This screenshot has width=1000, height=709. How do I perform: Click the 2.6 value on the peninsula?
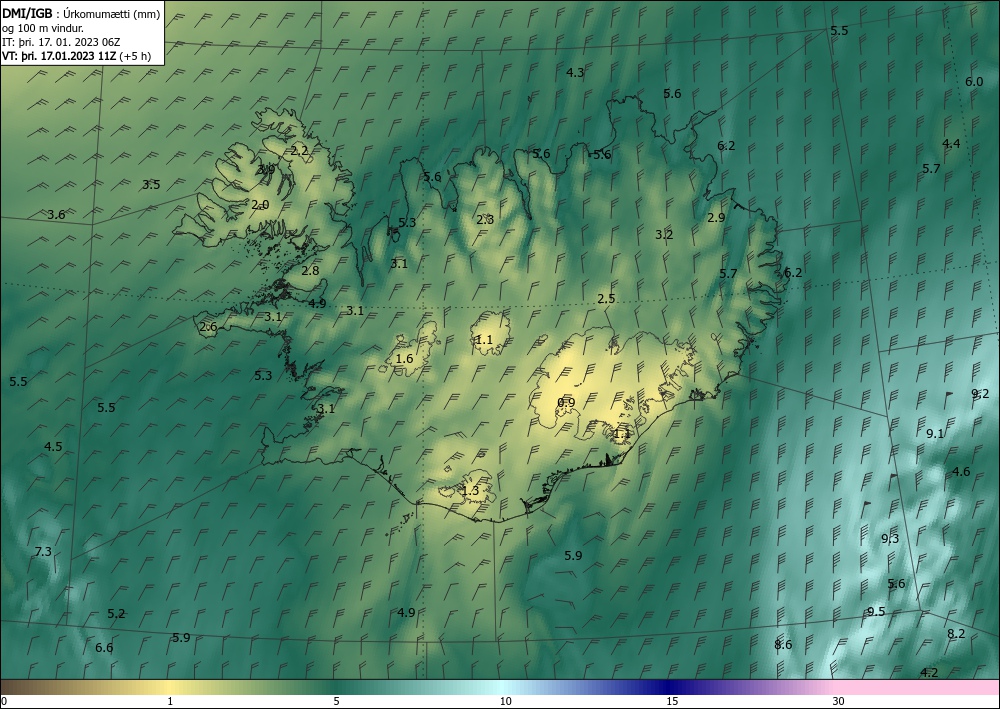[209, 327]
